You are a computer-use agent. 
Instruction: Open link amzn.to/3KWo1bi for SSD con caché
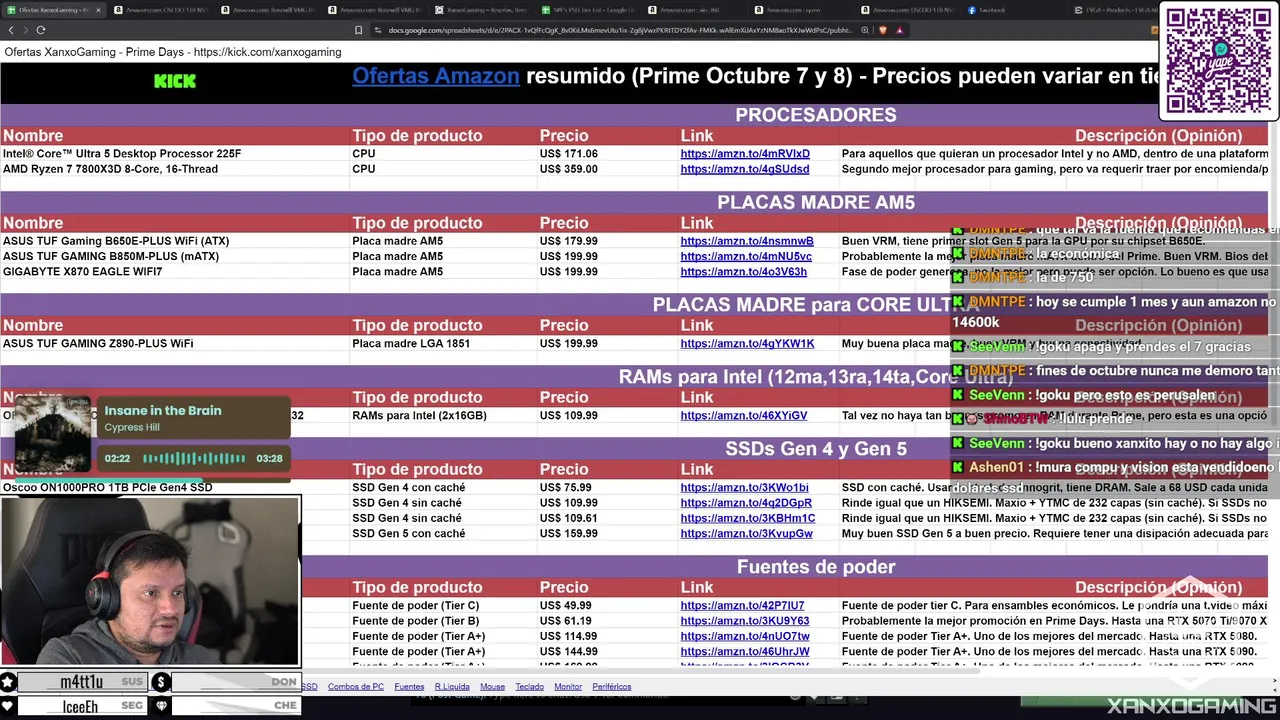tap(745, 487)
